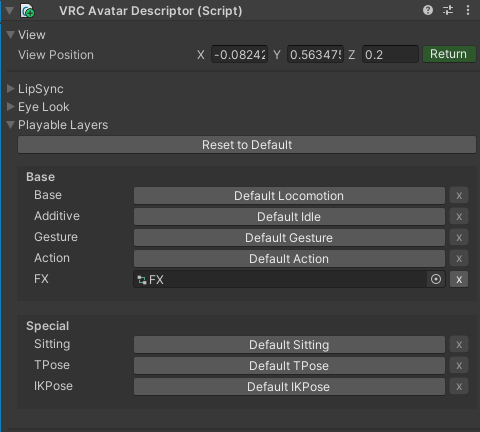This screenshot has width=480, height=432.
Task: Open the component help reference icon
Action: coord(428,10)
